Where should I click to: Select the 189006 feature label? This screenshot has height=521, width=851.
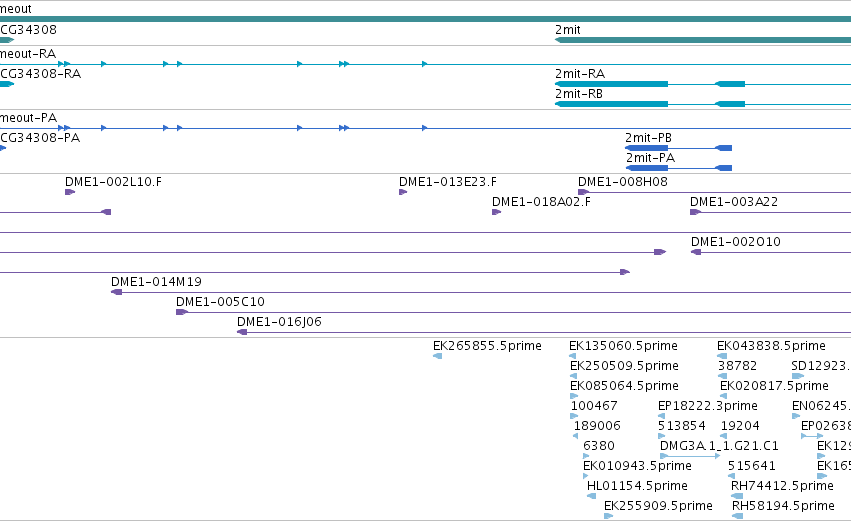click(597, 426)
